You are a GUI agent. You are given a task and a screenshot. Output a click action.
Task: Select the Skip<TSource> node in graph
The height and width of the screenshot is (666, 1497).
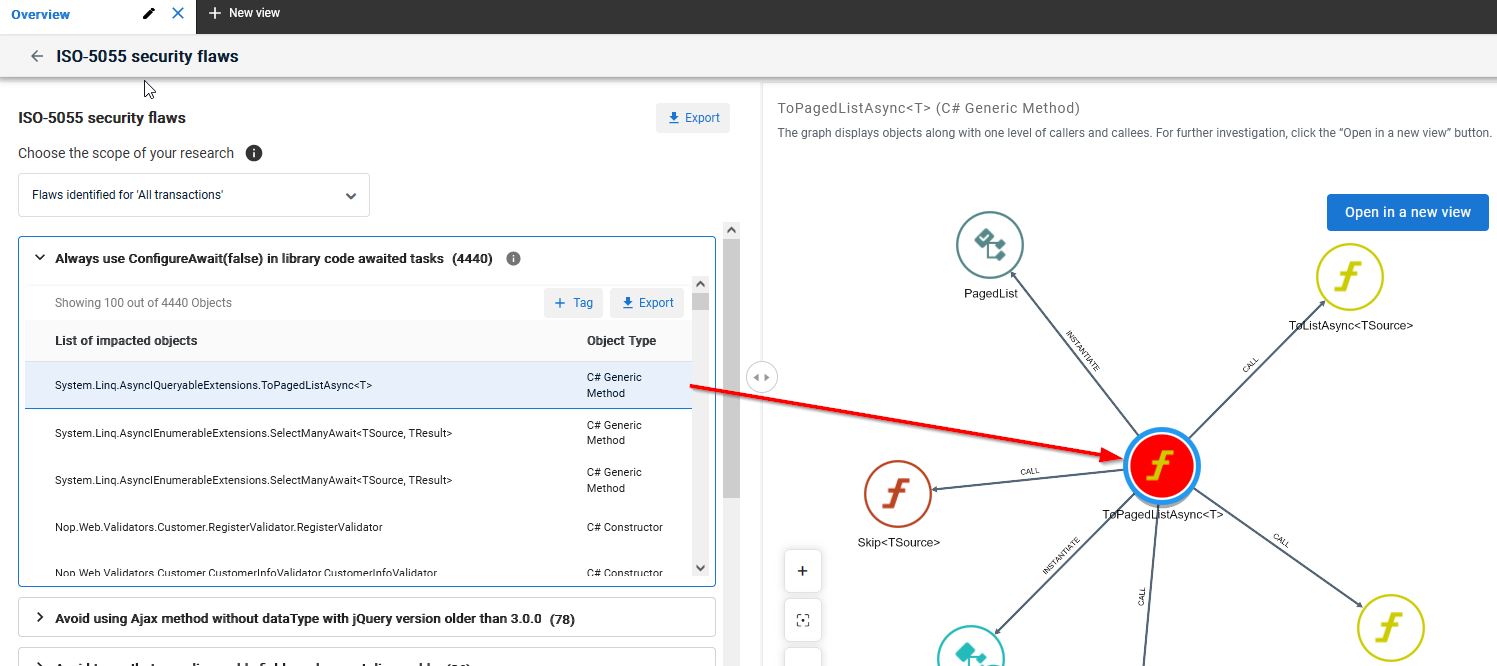click(898, 494)
